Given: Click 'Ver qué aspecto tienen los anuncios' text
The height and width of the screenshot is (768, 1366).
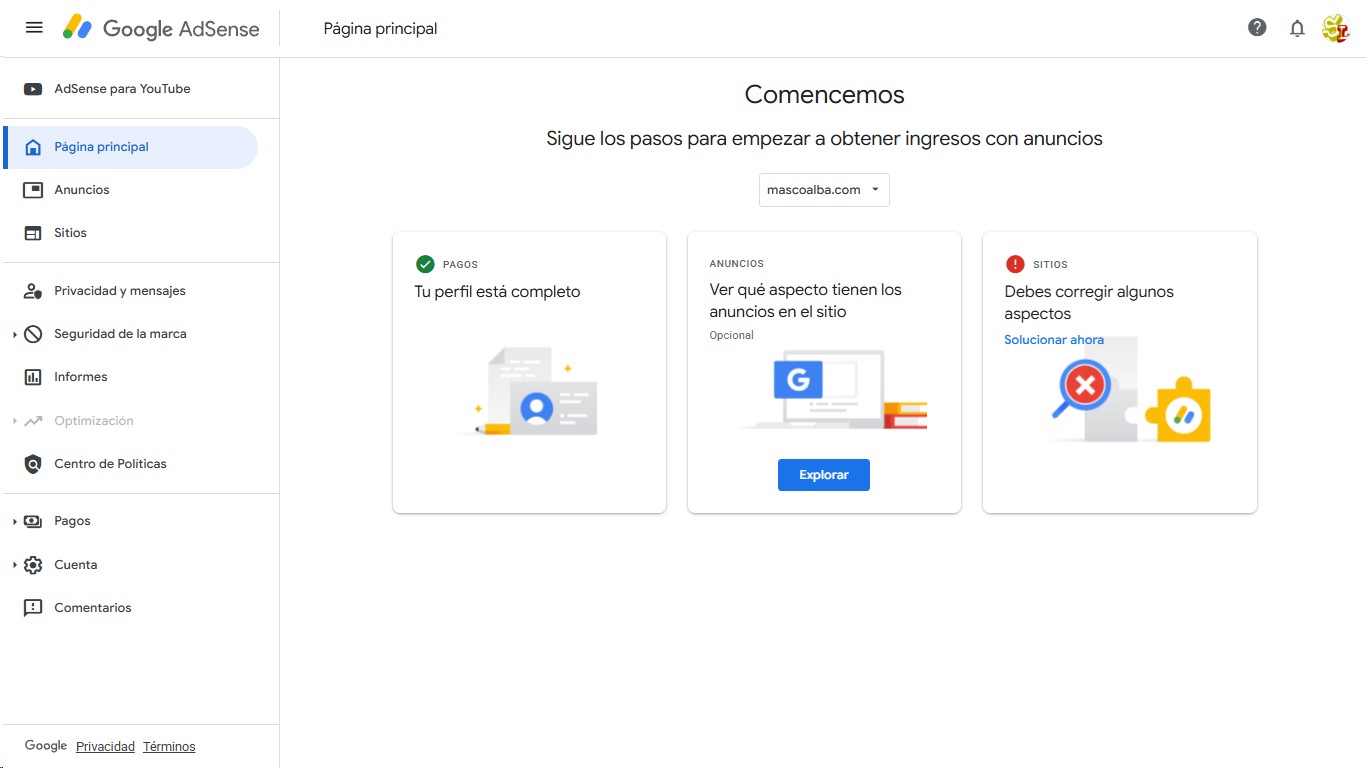Looking at the screenshot, I should (806, 301).
